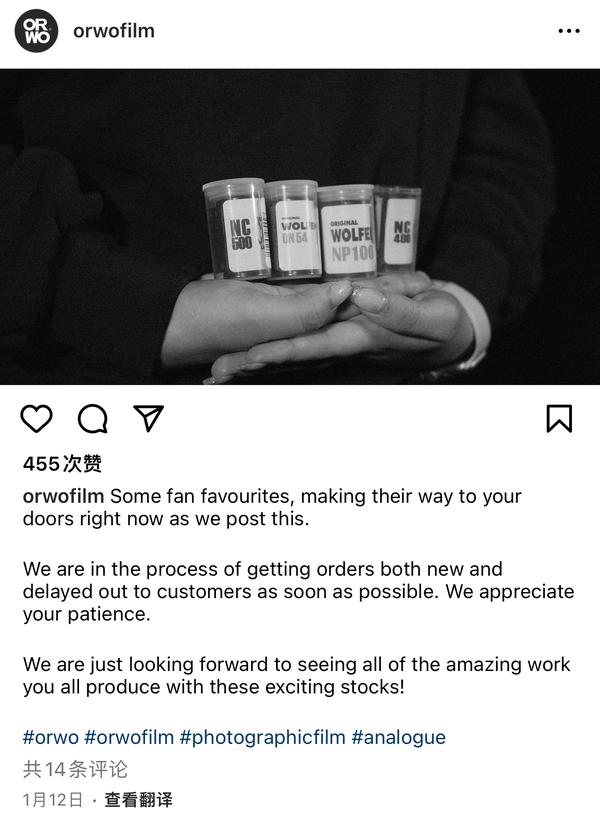This screenshot has height=814, width=600.
Task: Open the three-dot more options menu
Action: pyautogui.click(x=568, y=31)
